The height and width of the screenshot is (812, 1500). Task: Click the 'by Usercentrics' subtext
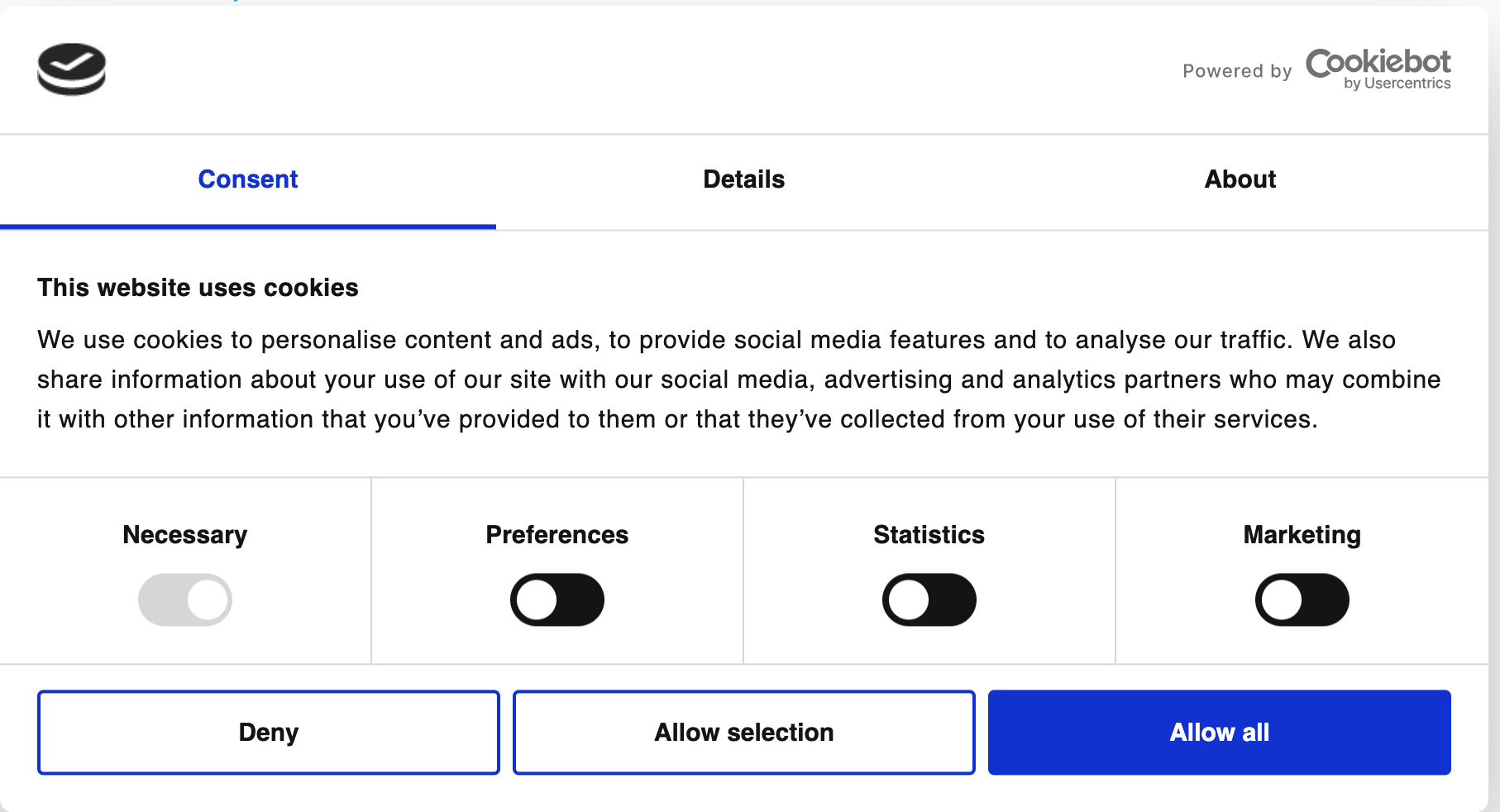(1397, 84)
